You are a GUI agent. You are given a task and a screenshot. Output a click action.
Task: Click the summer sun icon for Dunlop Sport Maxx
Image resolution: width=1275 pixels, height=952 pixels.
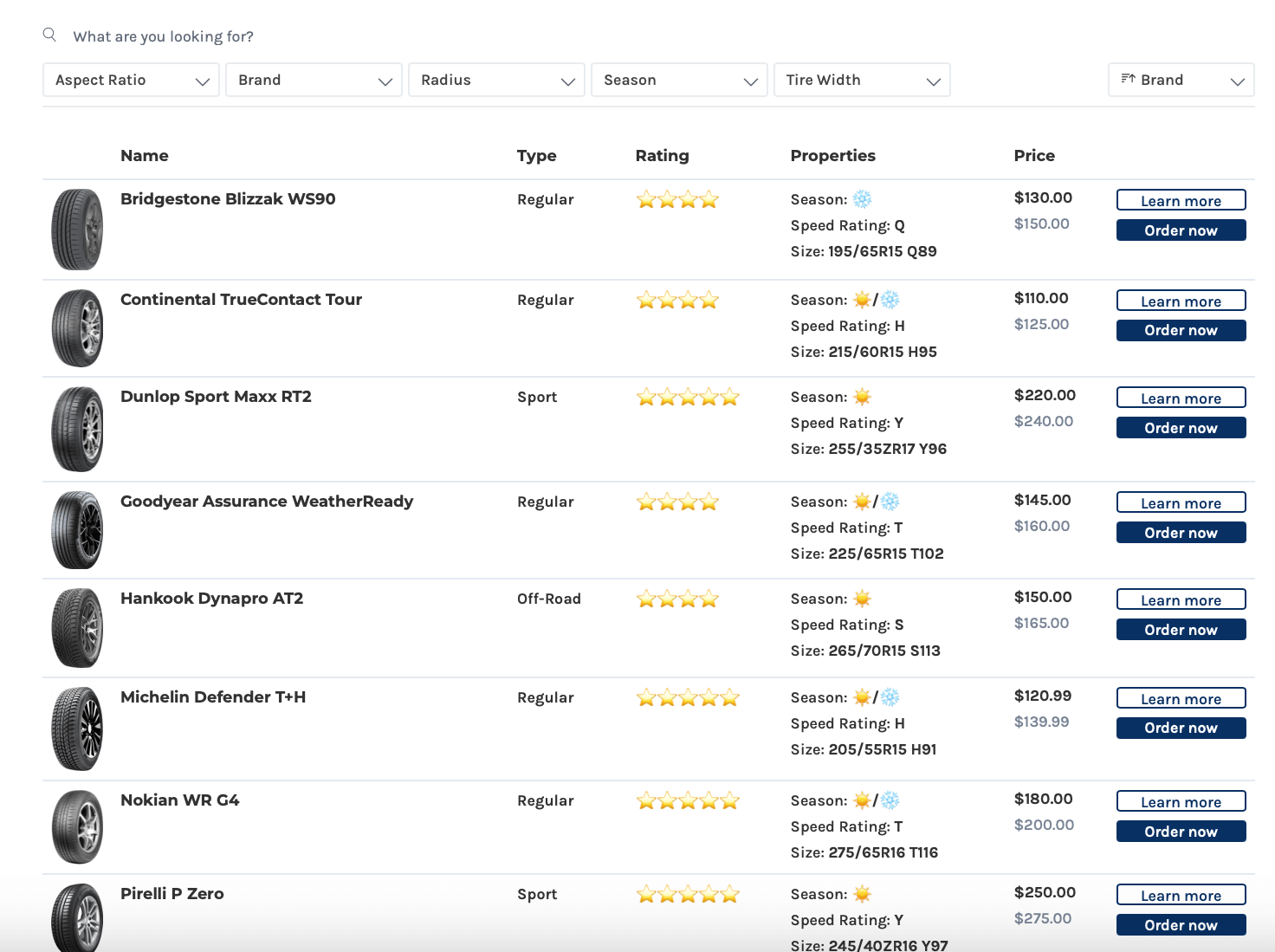point(862,397)
